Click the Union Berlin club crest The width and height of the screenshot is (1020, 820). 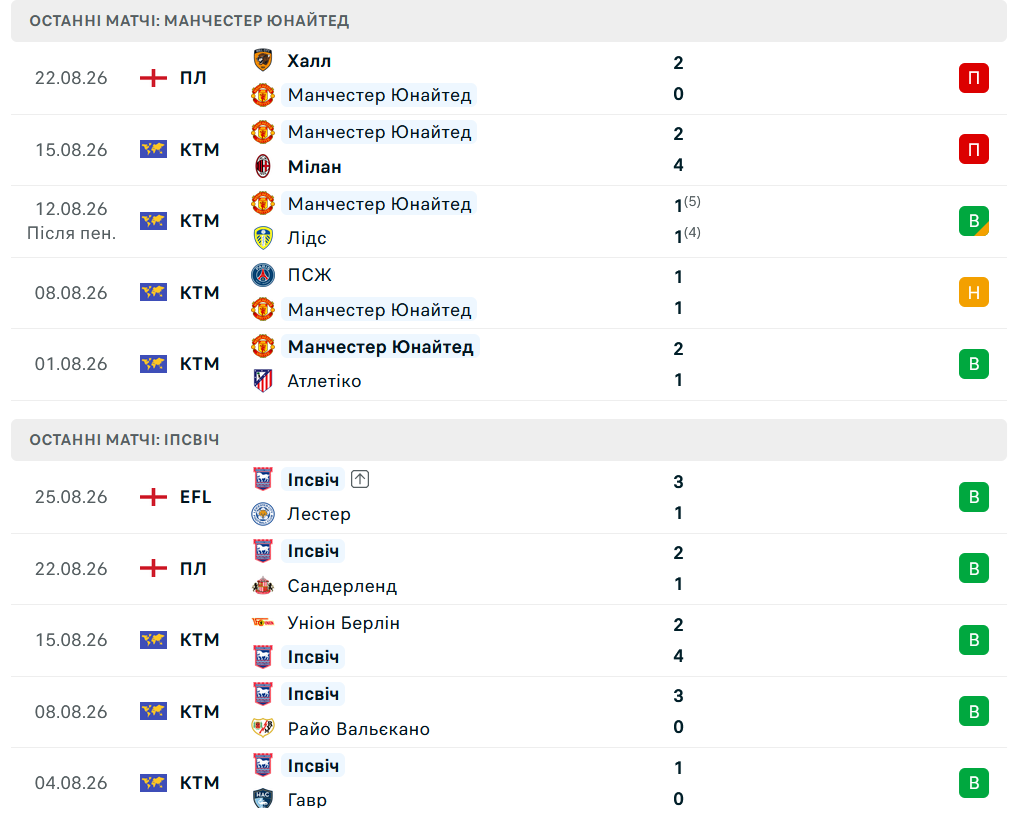point(263,622)
